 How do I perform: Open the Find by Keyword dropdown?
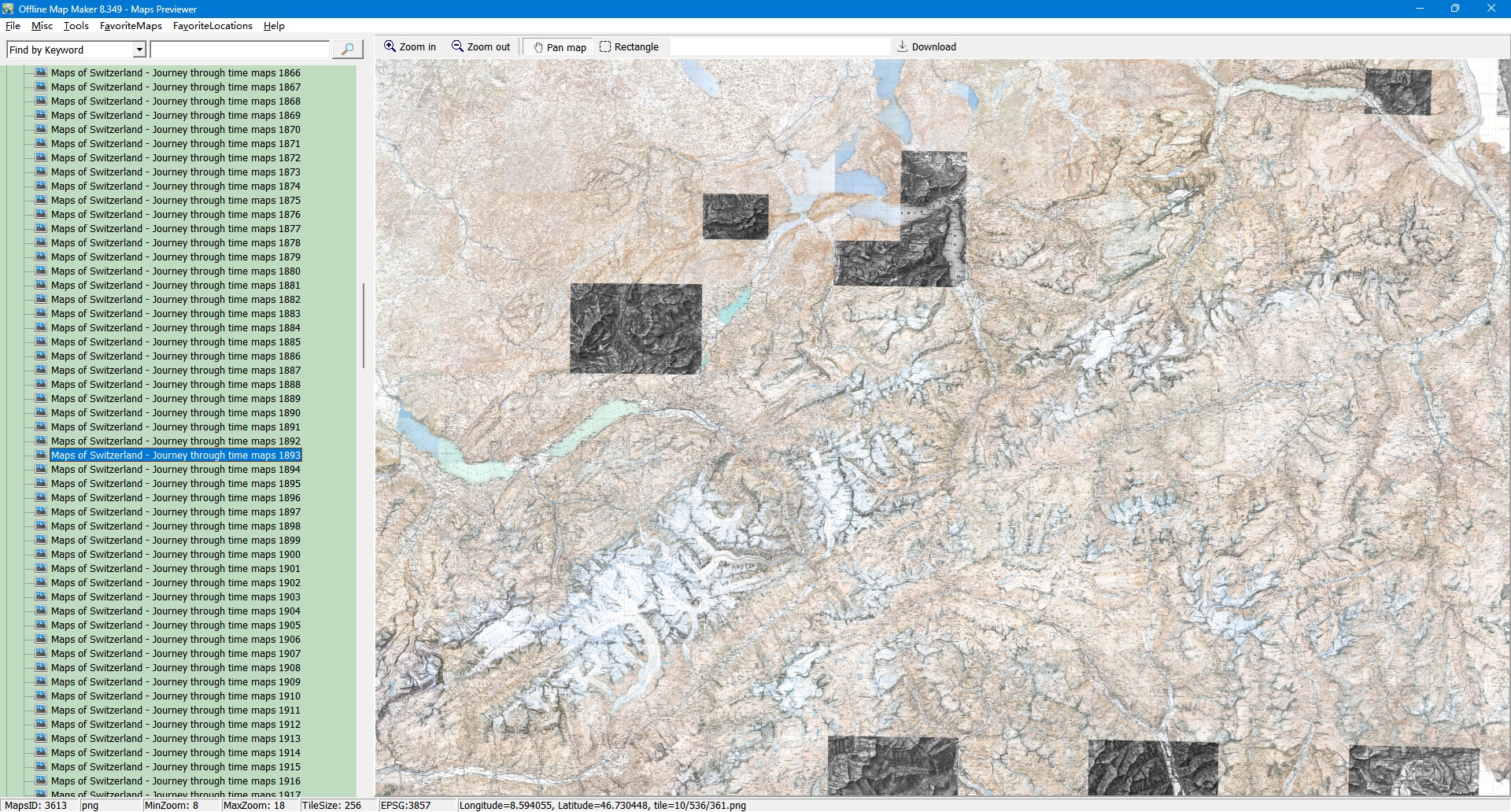139,50
